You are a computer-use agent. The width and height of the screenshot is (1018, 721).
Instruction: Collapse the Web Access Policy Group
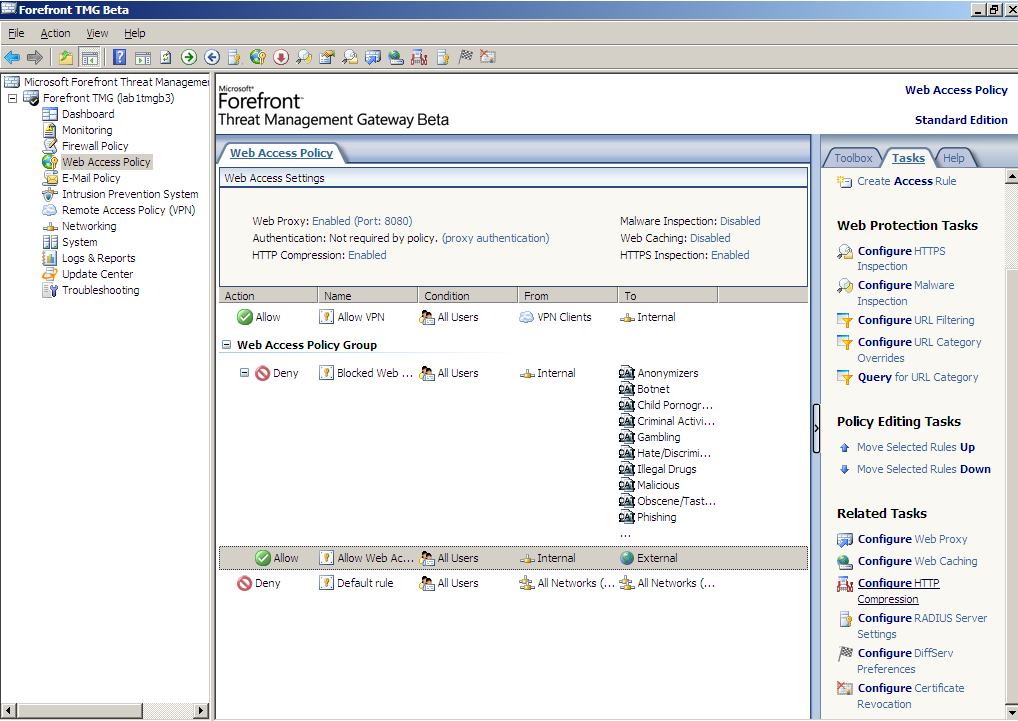pos(226,345)
